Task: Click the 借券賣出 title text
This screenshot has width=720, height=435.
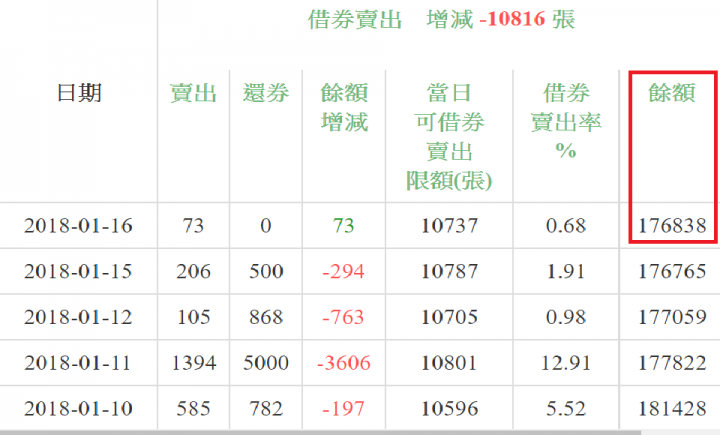Action: pos(354,20)
